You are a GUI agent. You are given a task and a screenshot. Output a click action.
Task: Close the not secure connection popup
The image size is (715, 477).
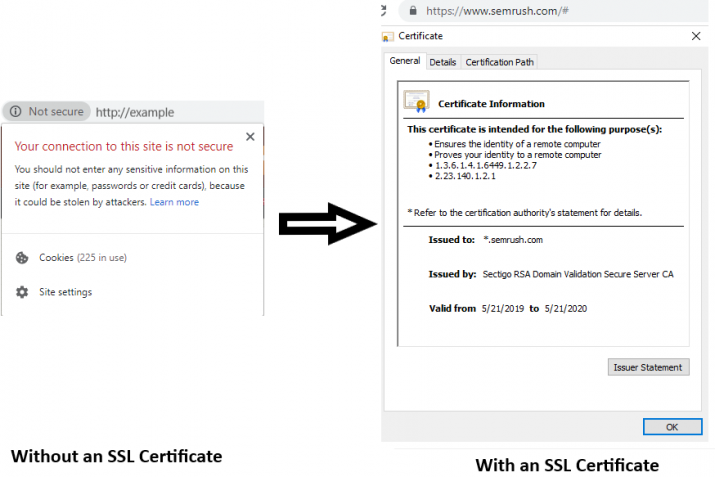point(250,136)
